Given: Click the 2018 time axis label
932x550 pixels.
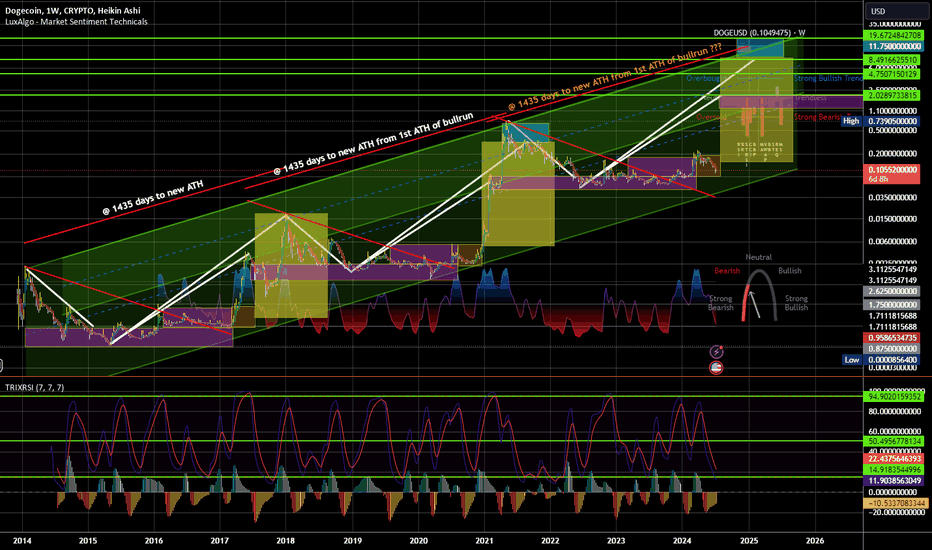Looking at the screenshot, I should [285, 540].
